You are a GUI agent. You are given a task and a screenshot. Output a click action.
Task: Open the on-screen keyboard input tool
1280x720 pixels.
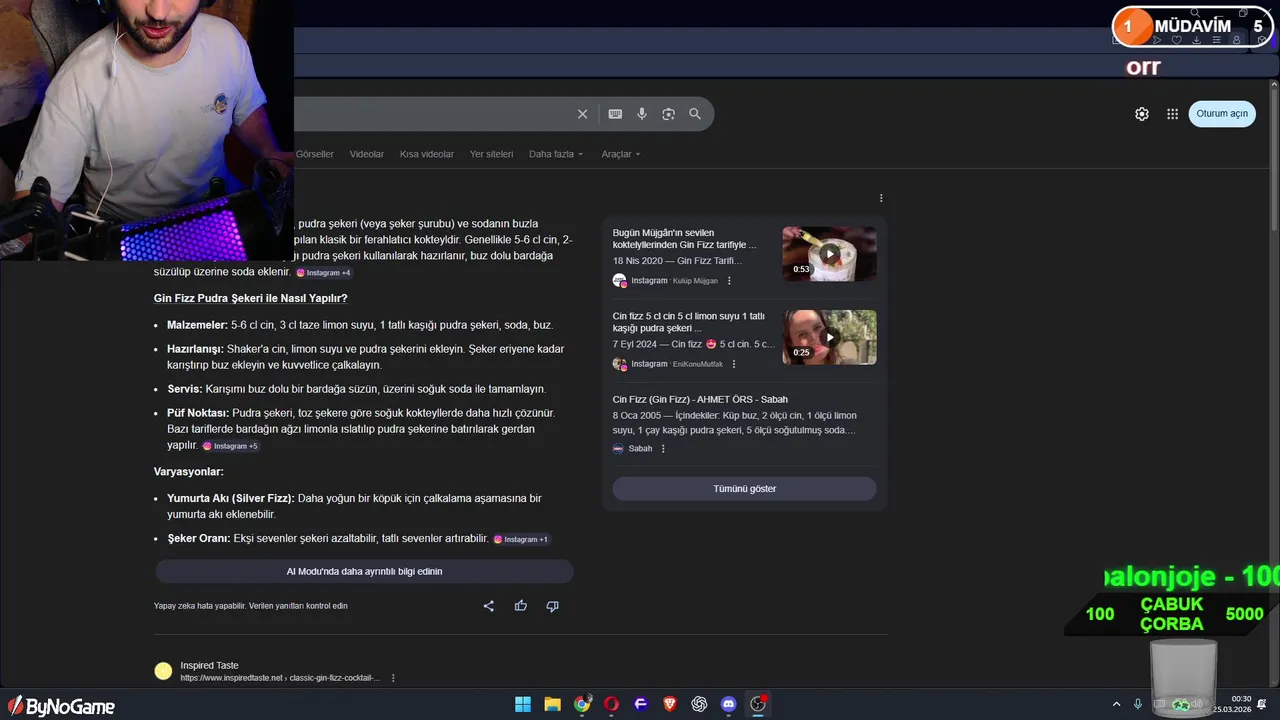click(615, 114)
